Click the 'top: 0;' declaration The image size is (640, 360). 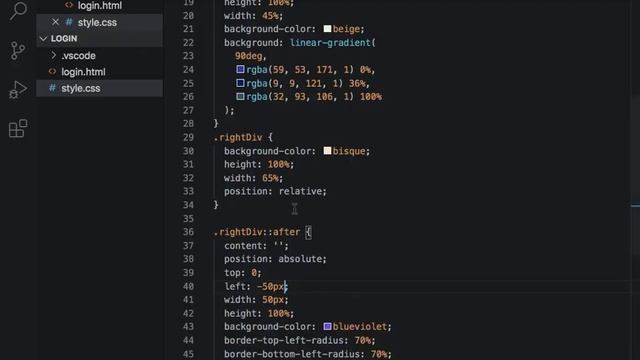tap(243, 272)
